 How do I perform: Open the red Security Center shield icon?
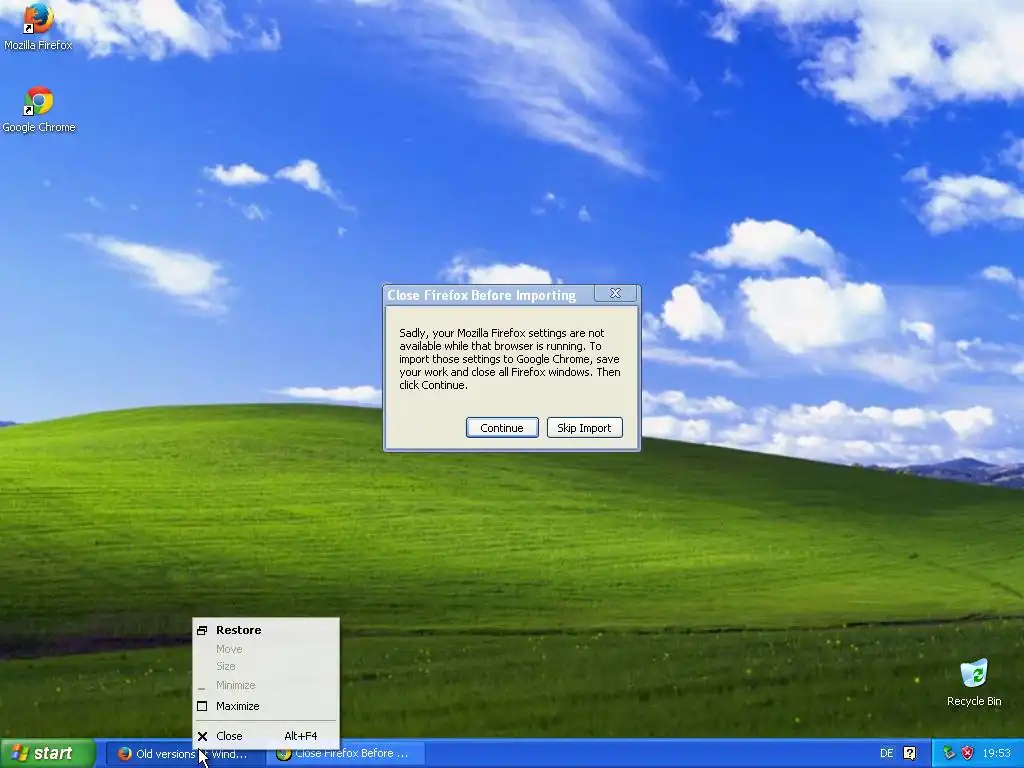[967, 753]
